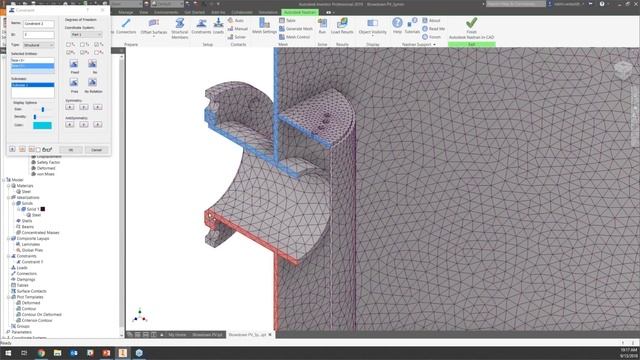Open the Constraints ribbon tool
This screenshot has width=640, height=360.
[x=201, y=26]
